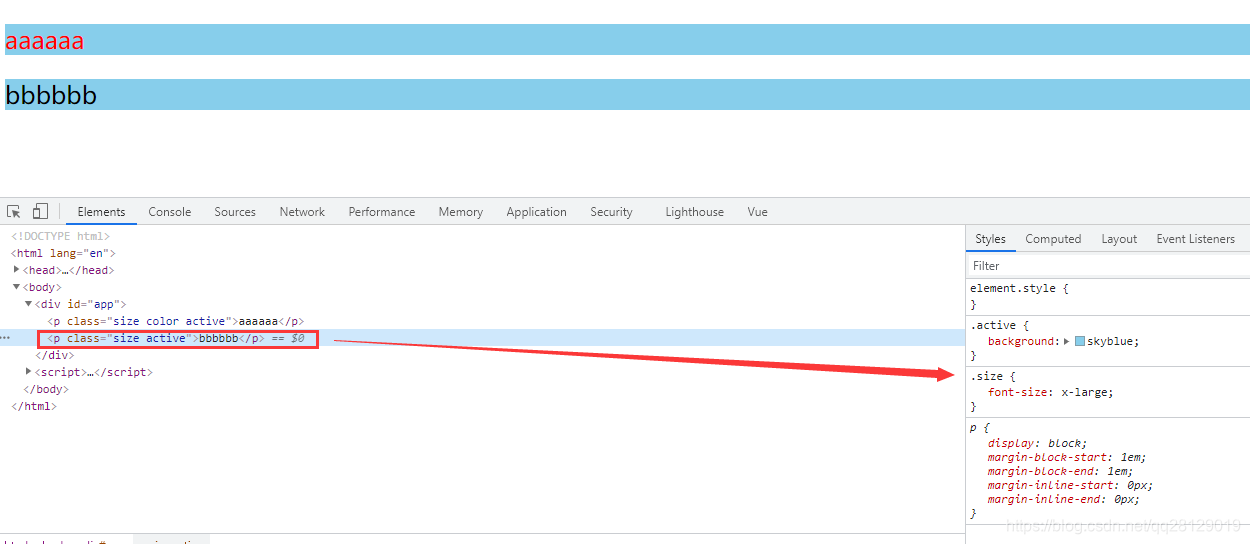
Task: Collapse the body element node
Action: pos(17,287)
